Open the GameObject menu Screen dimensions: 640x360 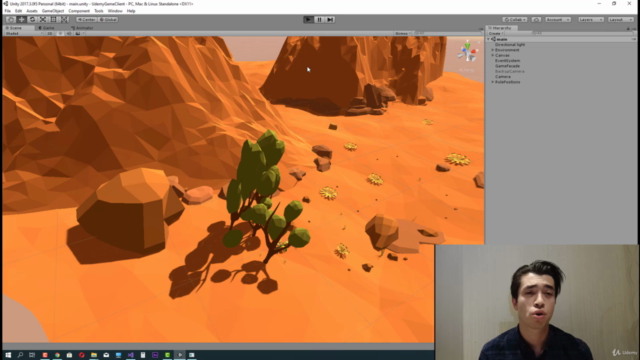53,11
